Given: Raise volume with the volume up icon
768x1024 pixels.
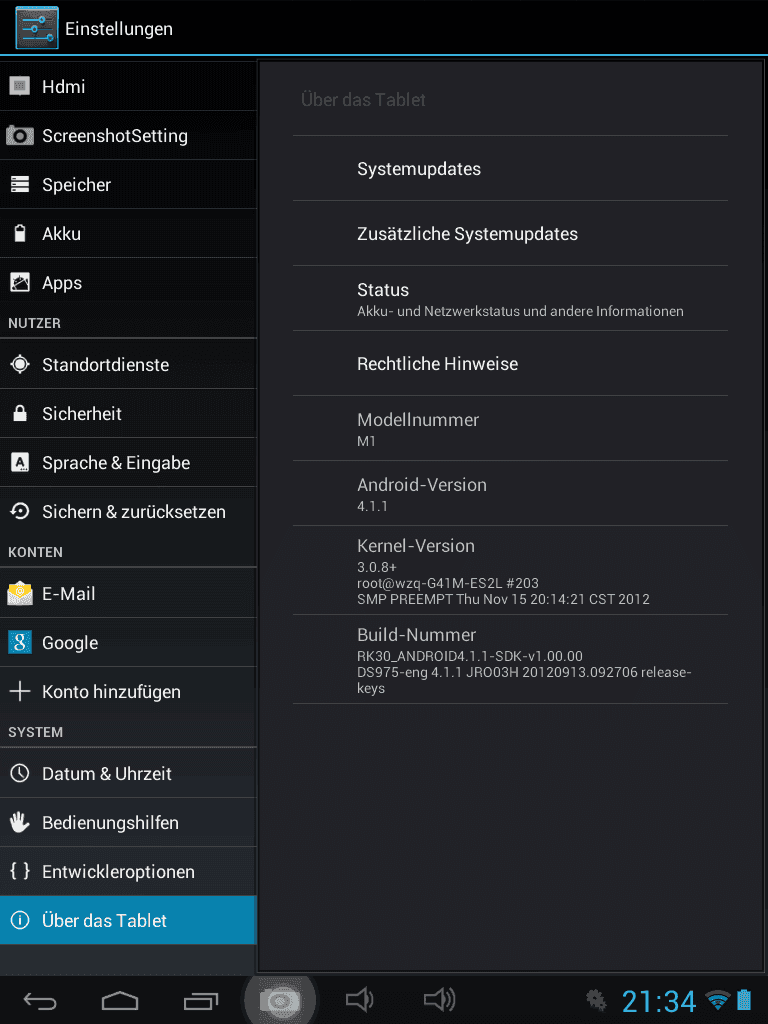Looking at the screenshot, I should pyautogui.click(x=440, y=999).
